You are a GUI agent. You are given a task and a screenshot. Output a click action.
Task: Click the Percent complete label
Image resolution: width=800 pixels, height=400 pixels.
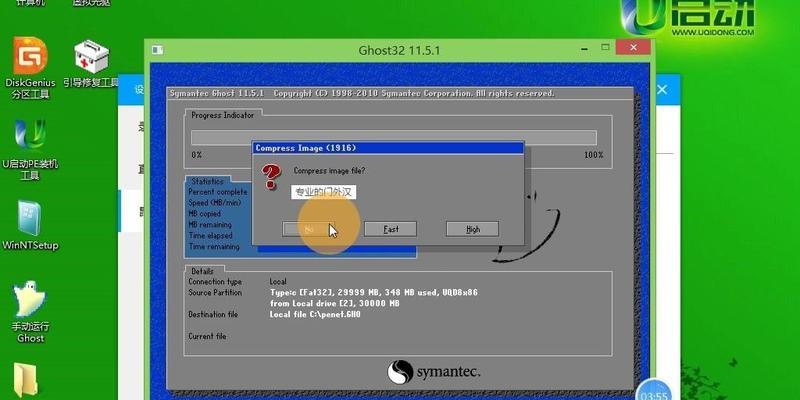(x=218, y=192)
